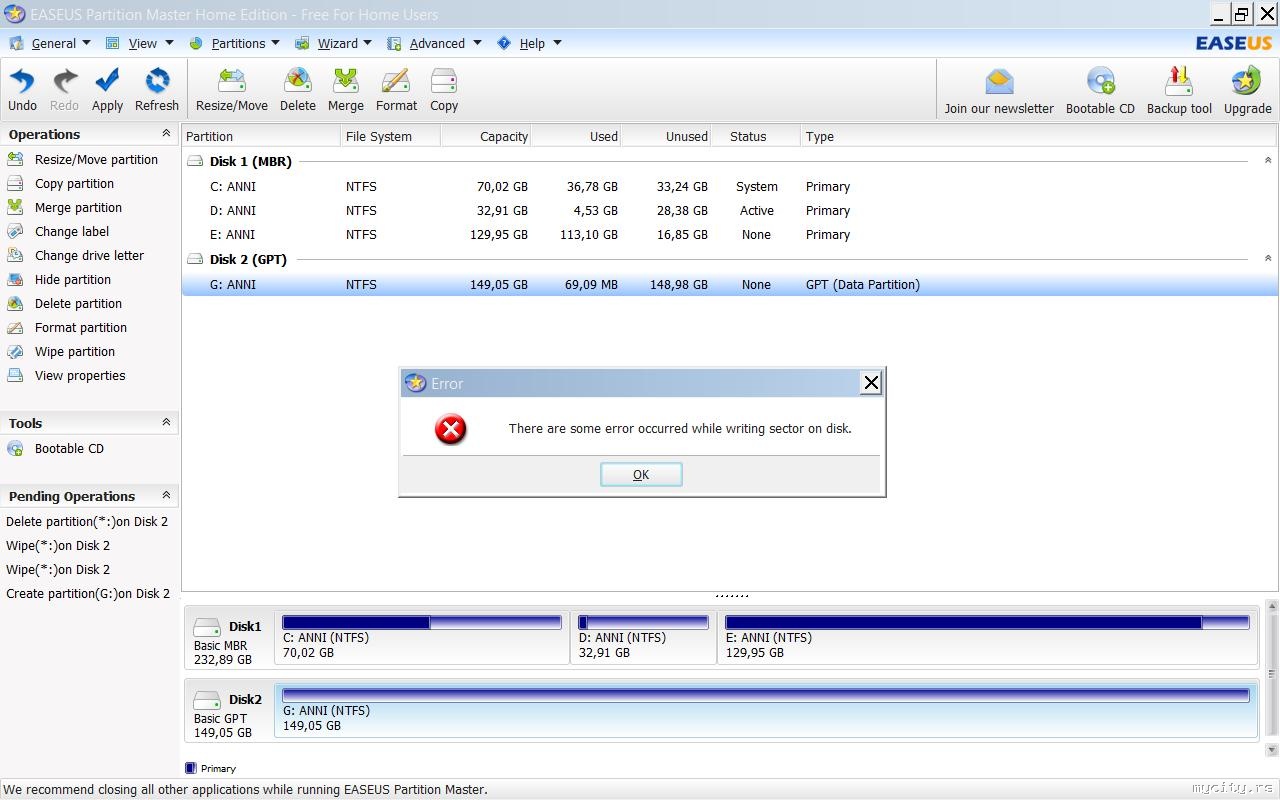Choose the Merge toolbar icon
The height and width of the screenshot is (800, 1280).
pyautogui.click(x=346, y=90)
